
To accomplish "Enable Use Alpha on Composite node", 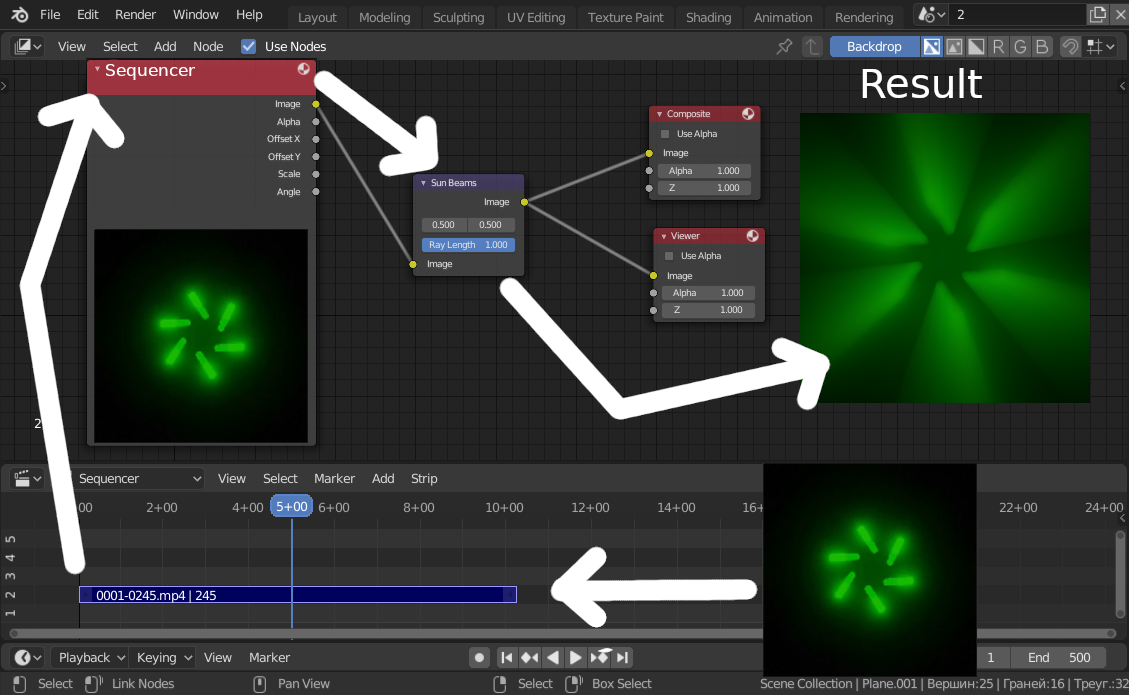I will 665,134.
